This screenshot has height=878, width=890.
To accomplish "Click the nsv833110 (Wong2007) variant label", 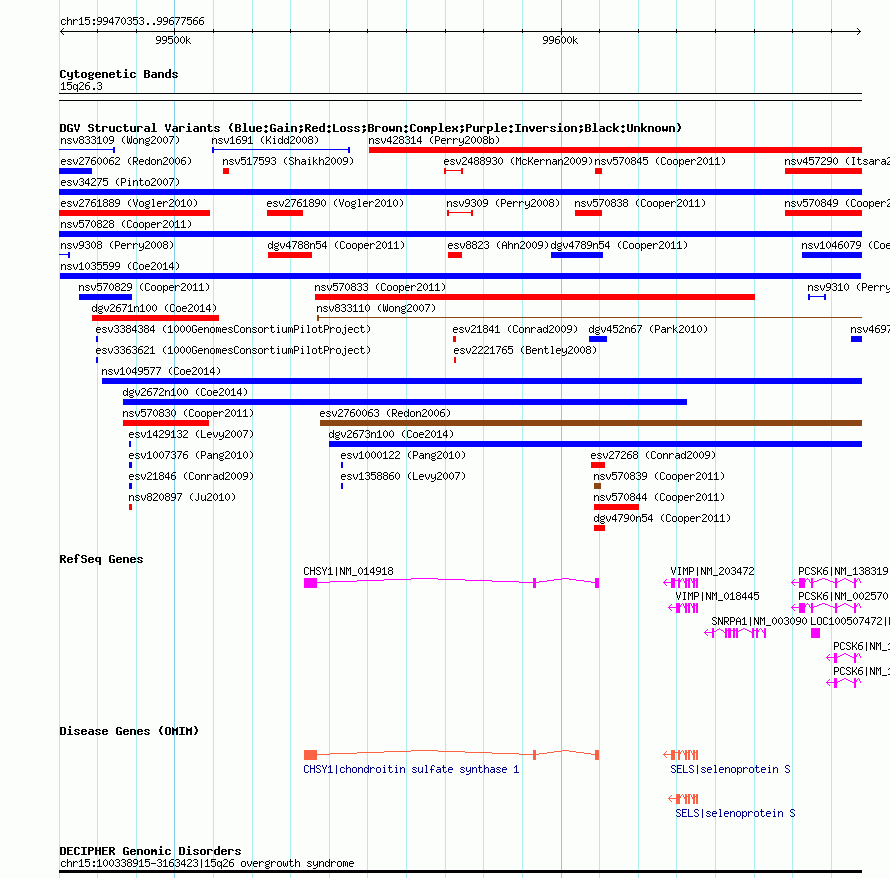I will 376,308.
